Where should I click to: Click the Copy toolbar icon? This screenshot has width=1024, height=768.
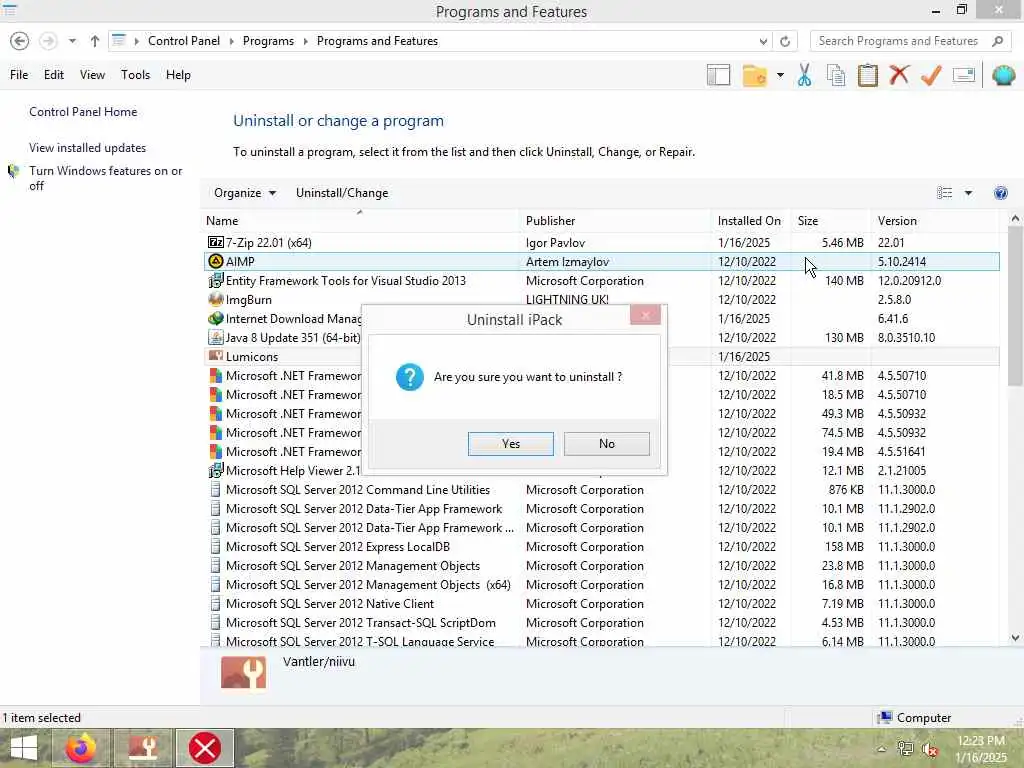(836, 75)
